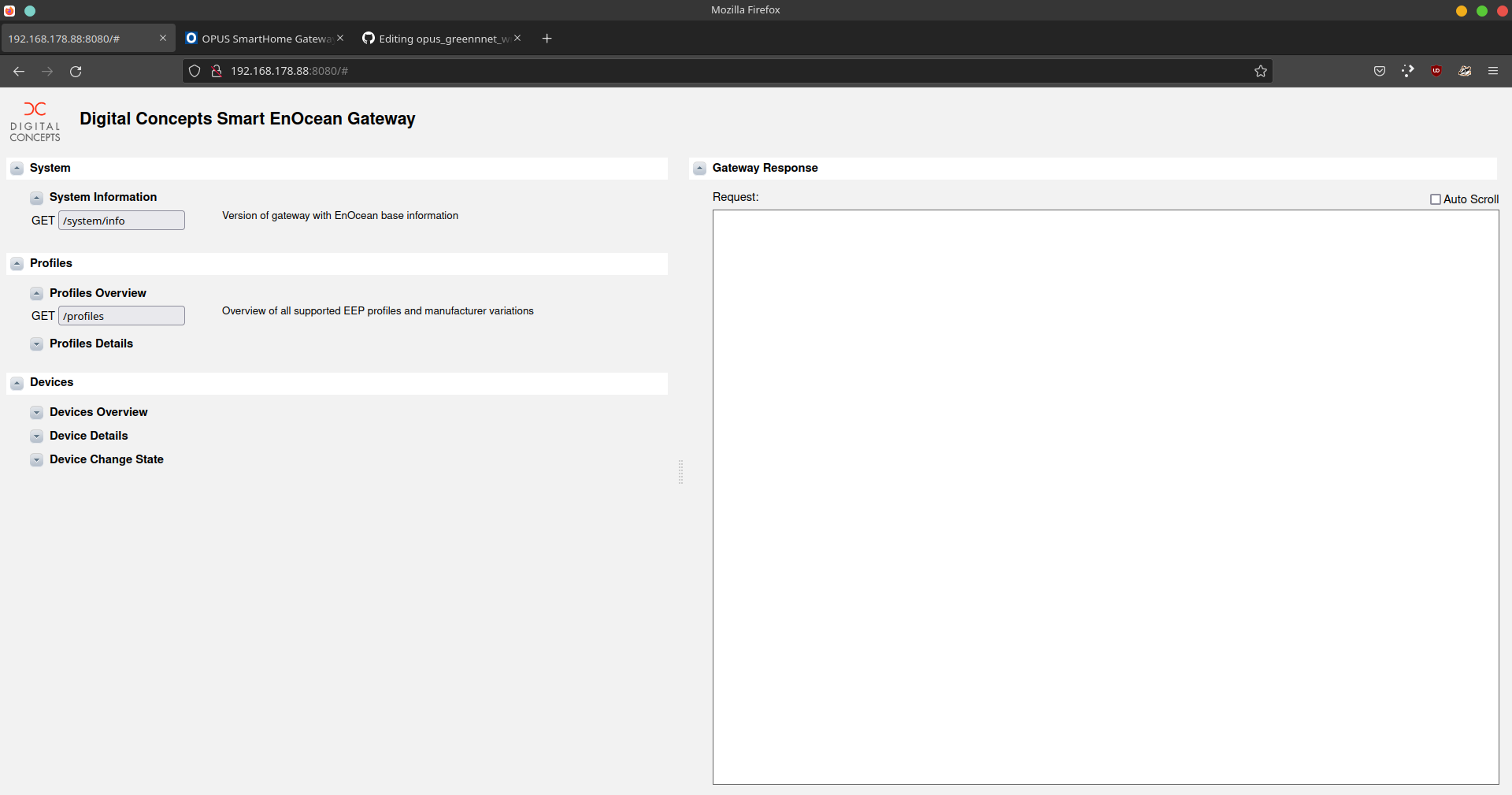
Task: Open the Firefox hamburger menu
Action: (1493, 71)
